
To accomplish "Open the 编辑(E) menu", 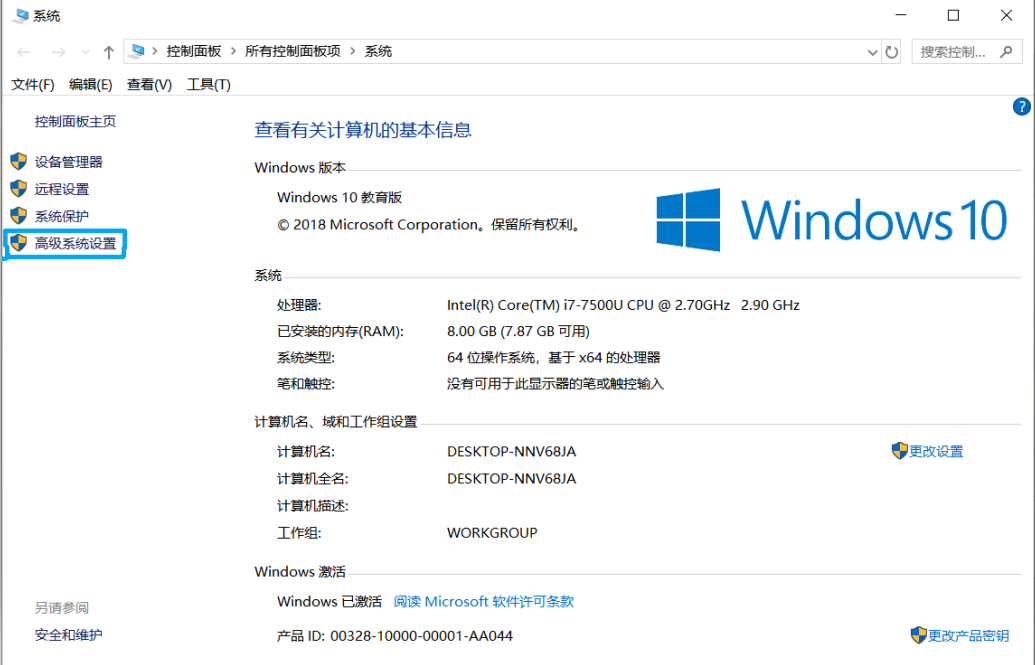I will tap(90, 85).
